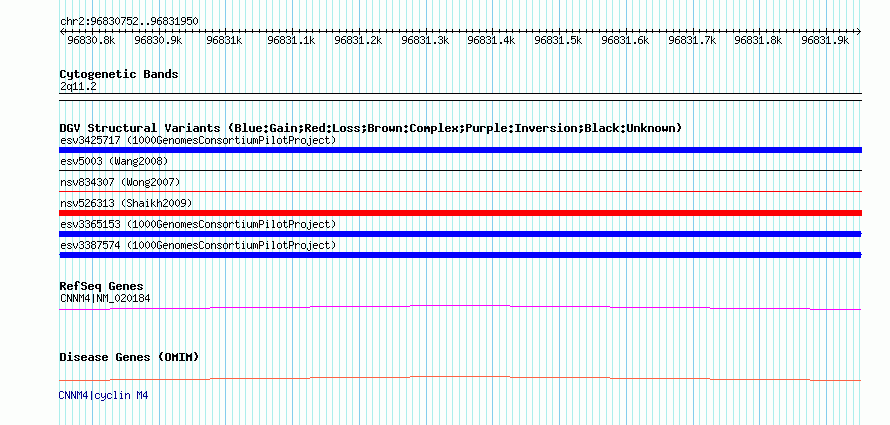
Task: Click the magenta CNNM4 RefSeq gene line
Action: tap(460, 308)
